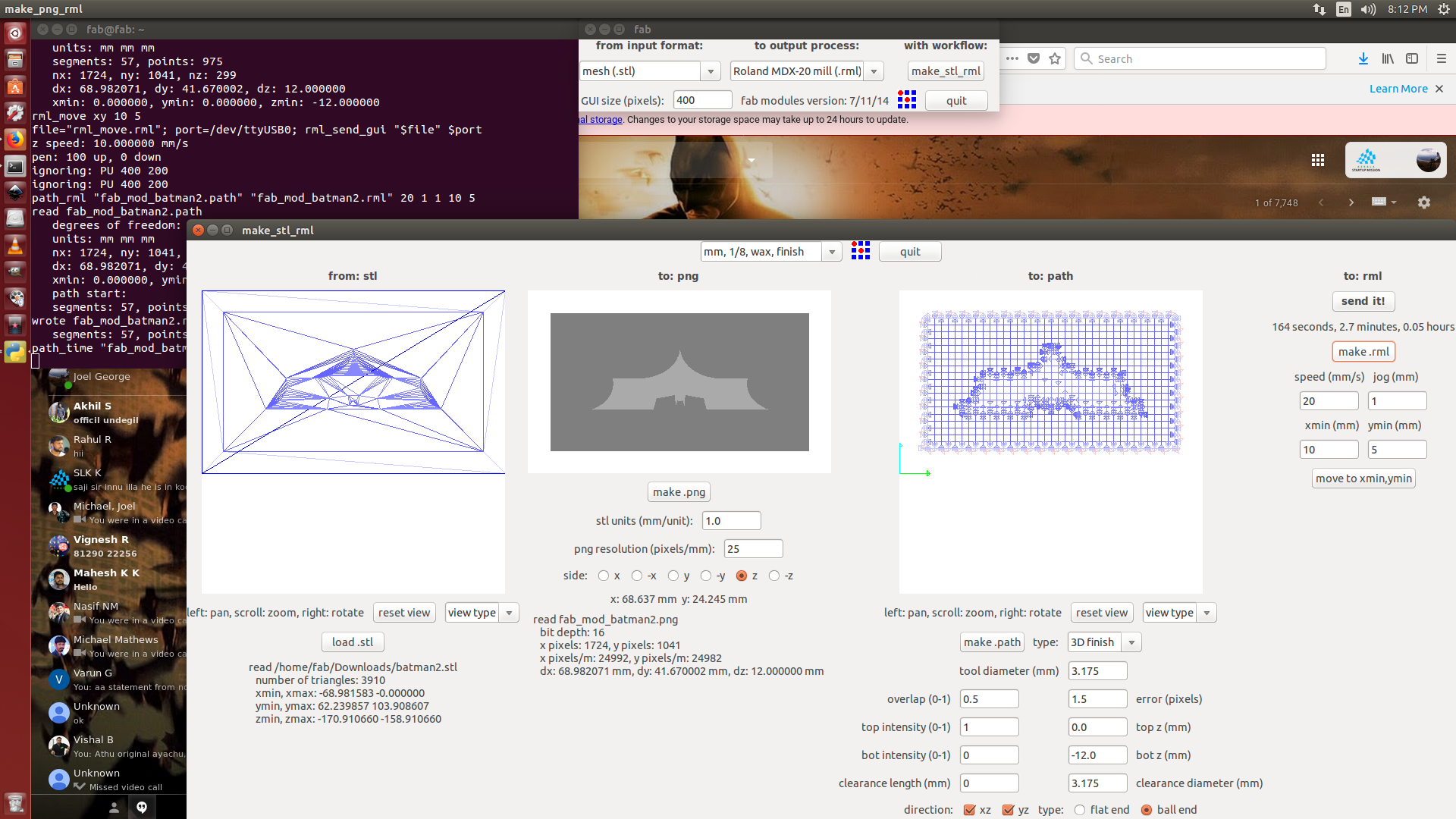
Task: Click the tool diameter input field
Action: [x=1097, y=671]
